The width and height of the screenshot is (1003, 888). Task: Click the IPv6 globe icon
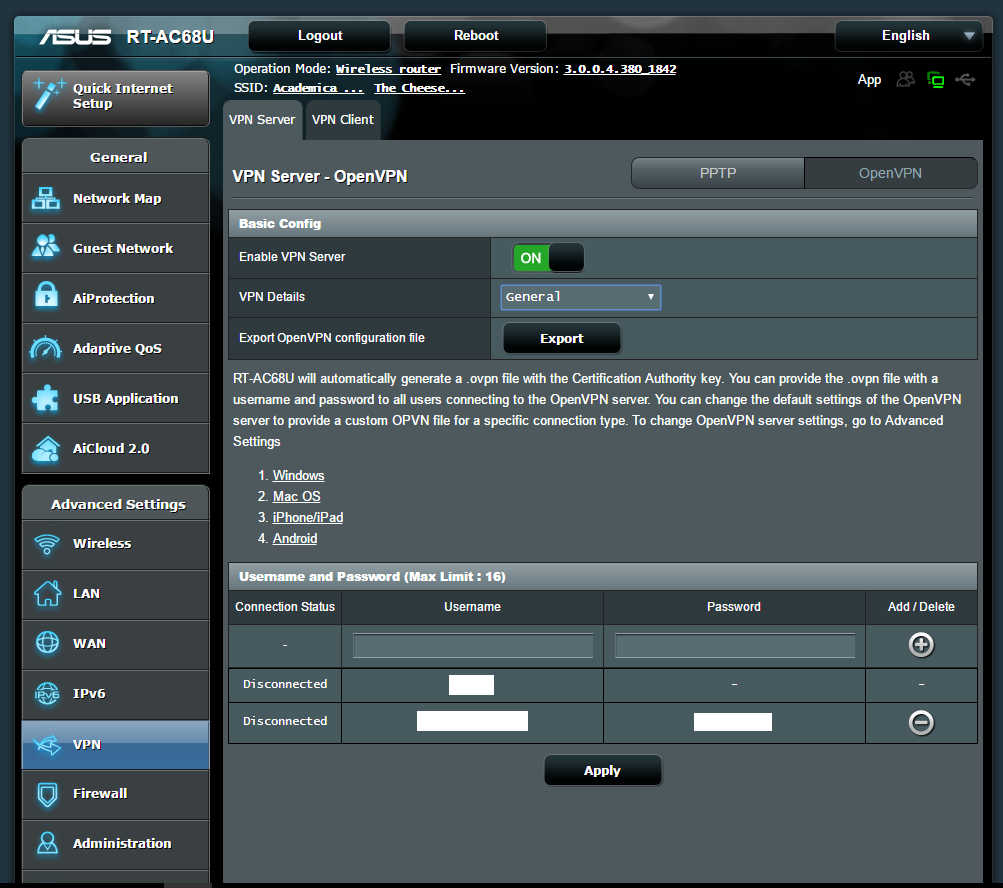tap(47, 693)
